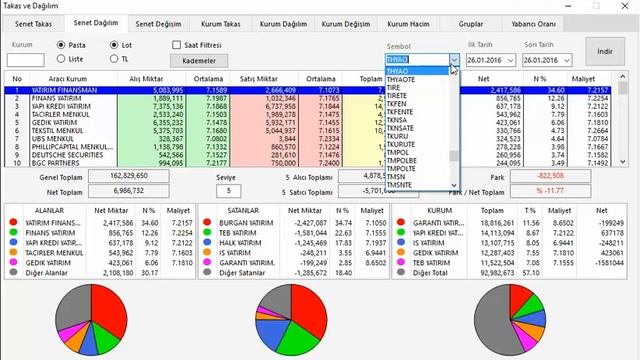Sort by Satış Miktar column header
The width and height of the screenshot is (640, 360).
[x=259, y=79]
